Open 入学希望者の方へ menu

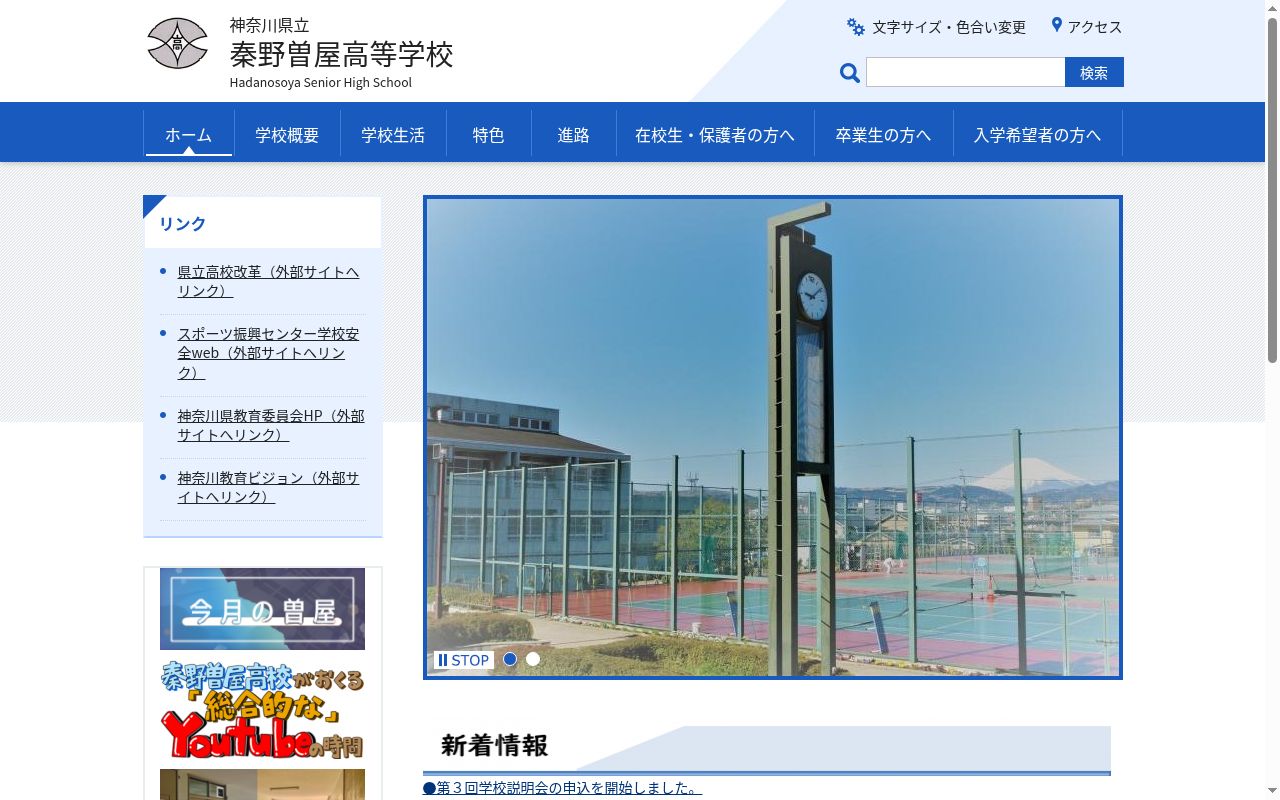[1037, 134]
